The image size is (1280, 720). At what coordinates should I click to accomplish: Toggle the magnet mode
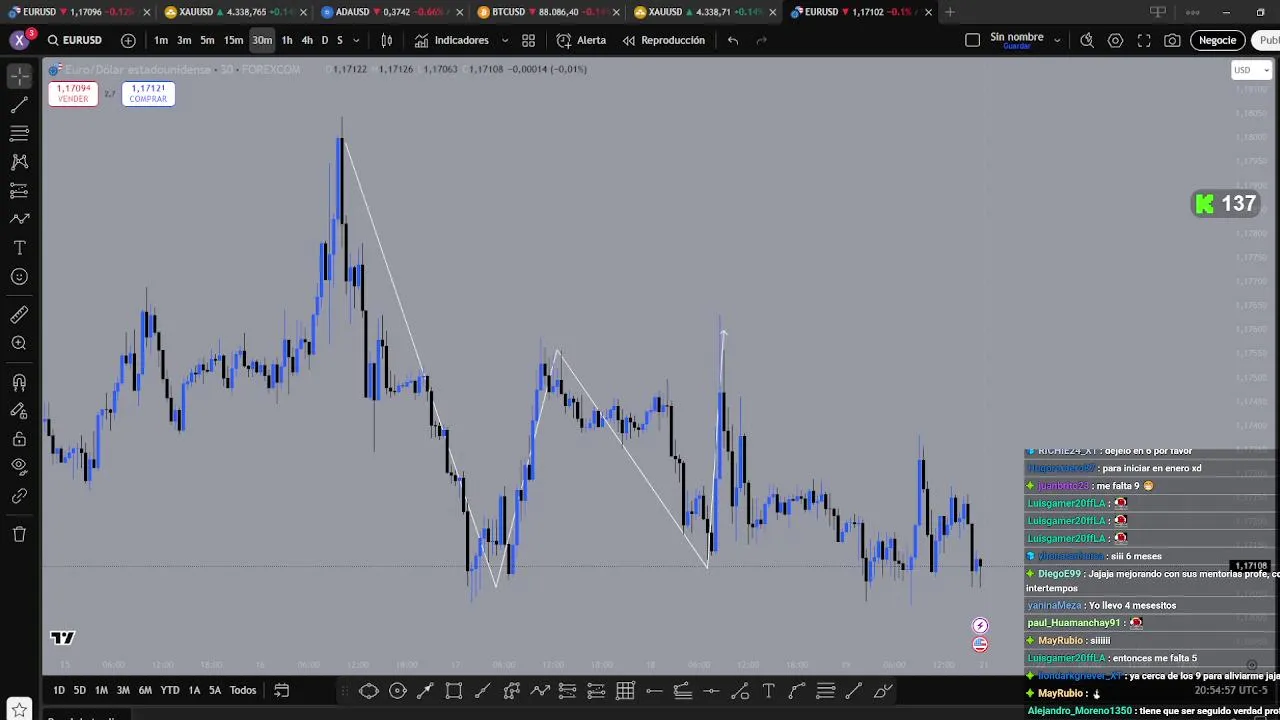point(19,382)
